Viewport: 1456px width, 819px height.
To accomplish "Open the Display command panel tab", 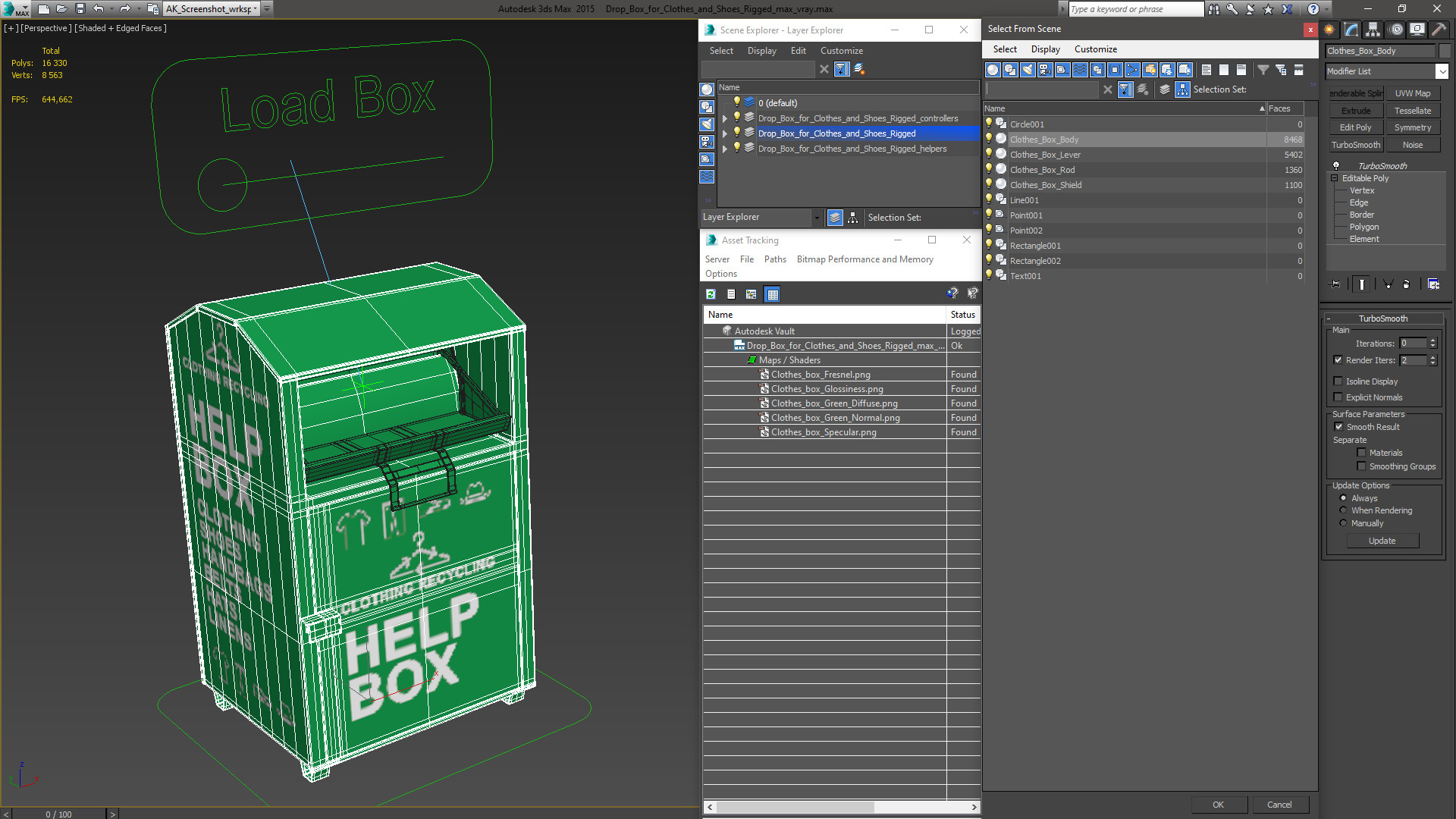I will pyautogui.click(x=1417, y=30).
